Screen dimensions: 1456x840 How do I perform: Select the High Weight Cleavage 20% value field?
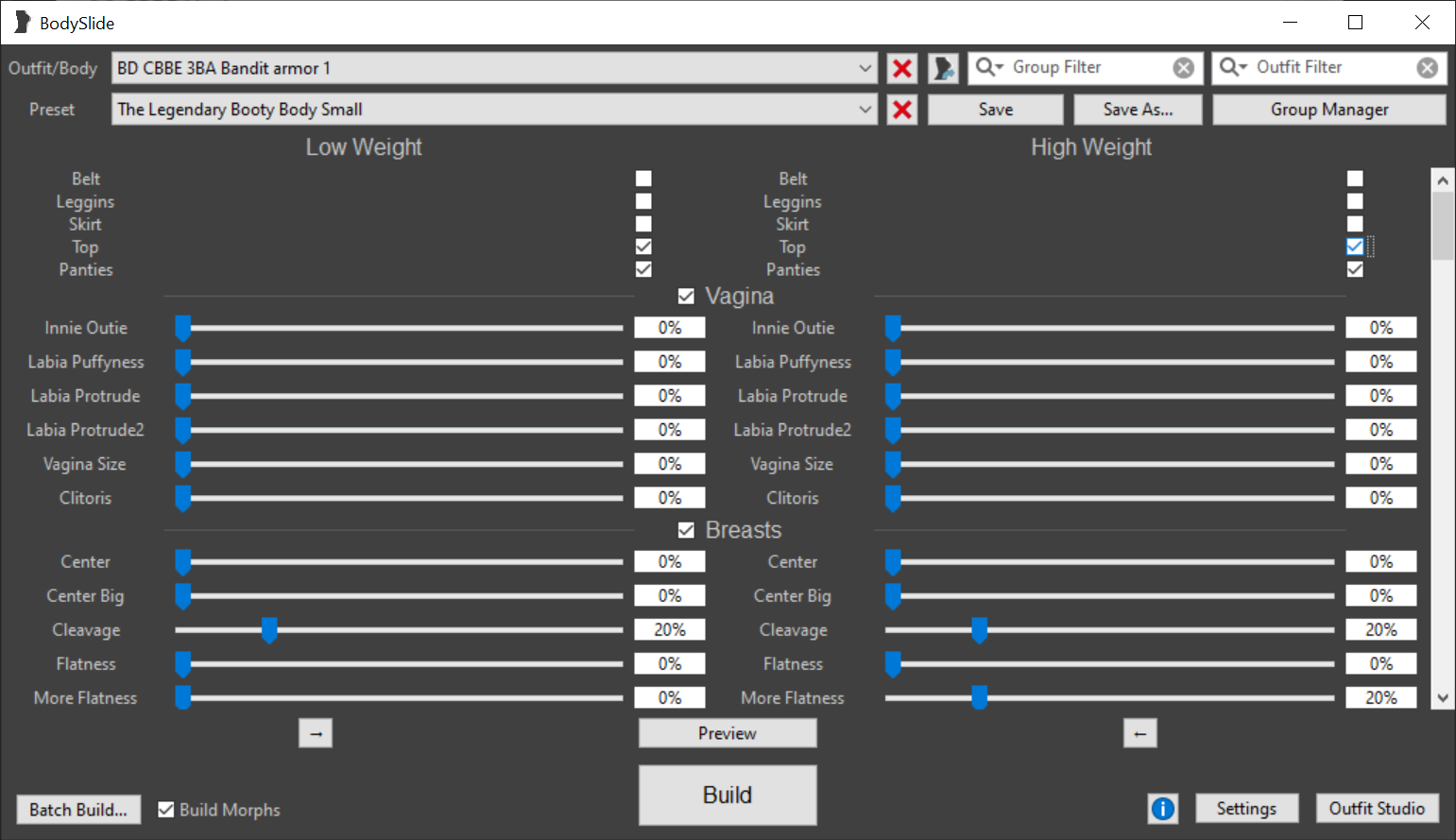(x=1381, y=630)
